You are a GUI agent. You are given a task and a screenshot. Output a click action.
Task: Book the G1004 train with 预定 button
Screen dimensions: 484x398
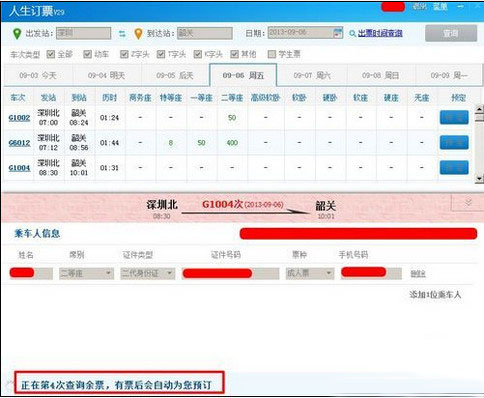tap(454, 167)
